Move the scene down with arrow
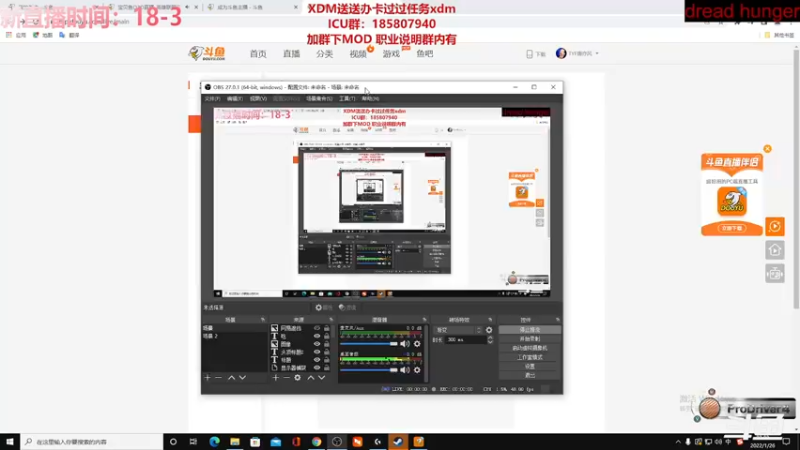The image size is (800, 450). (x=242, y=378)
